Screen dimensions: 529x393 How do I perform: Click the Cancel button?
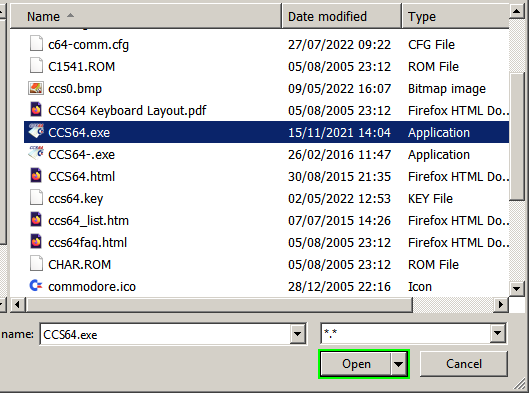coord(464,364)
